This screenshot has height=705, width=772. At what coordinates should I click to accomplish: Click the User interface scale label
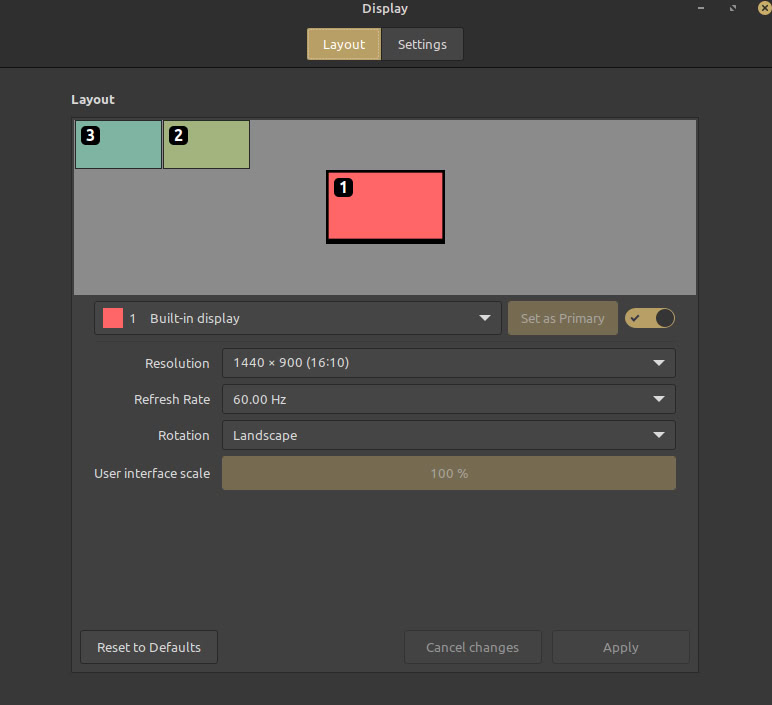[x=152, y=473]
